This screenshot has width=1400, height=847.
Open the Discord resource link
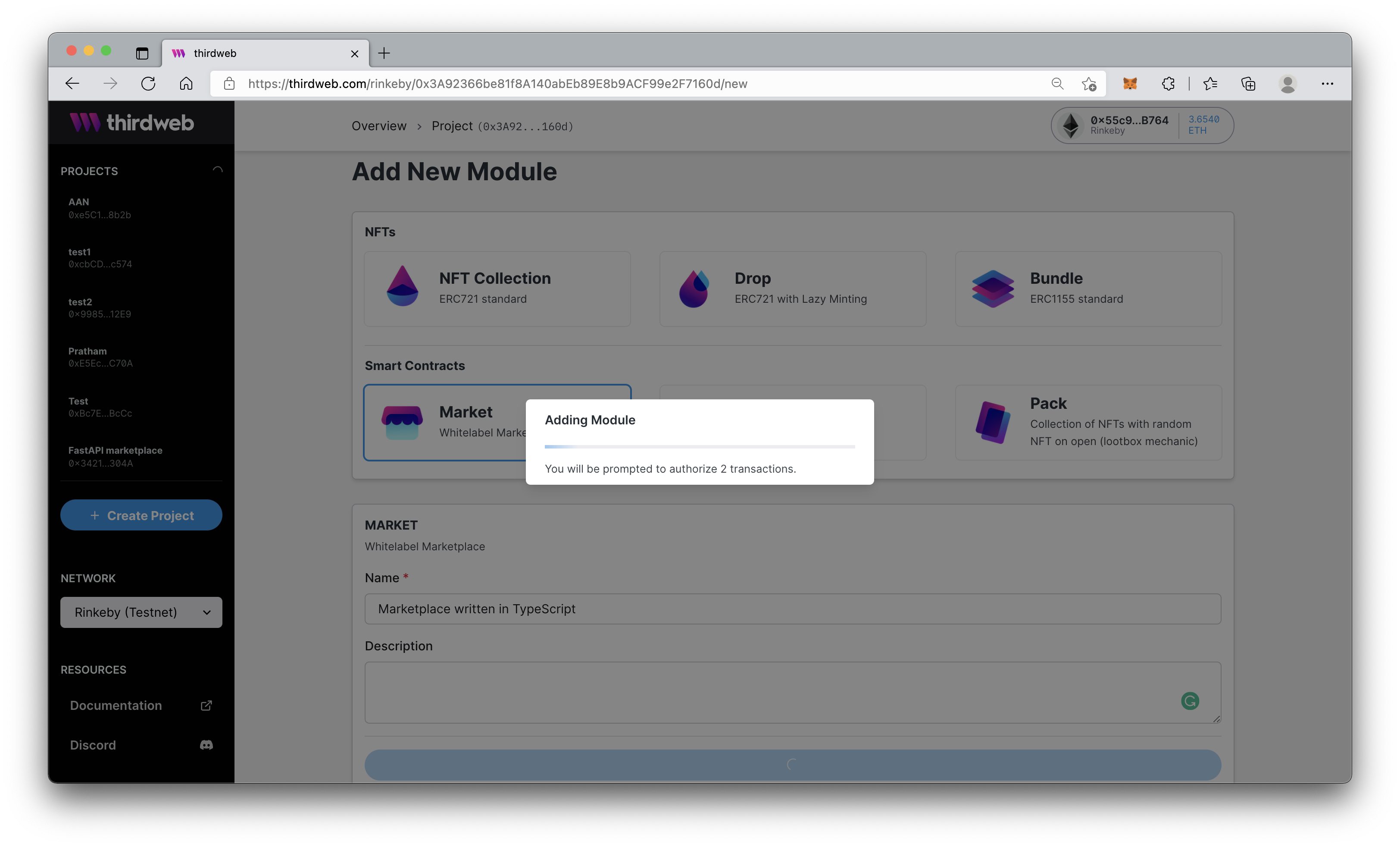[x=141, y=745]
